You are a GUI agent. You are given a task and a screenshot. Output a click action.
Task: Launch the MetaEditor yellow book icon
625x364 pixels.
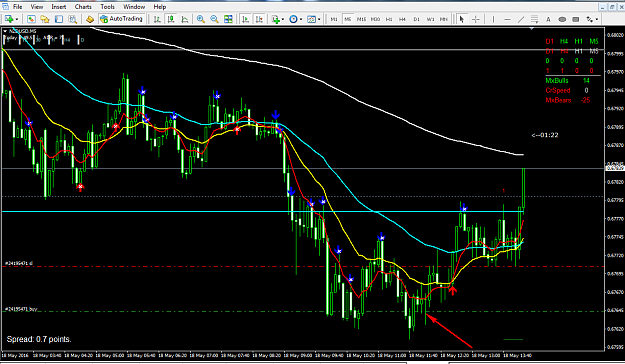point(90,19)
